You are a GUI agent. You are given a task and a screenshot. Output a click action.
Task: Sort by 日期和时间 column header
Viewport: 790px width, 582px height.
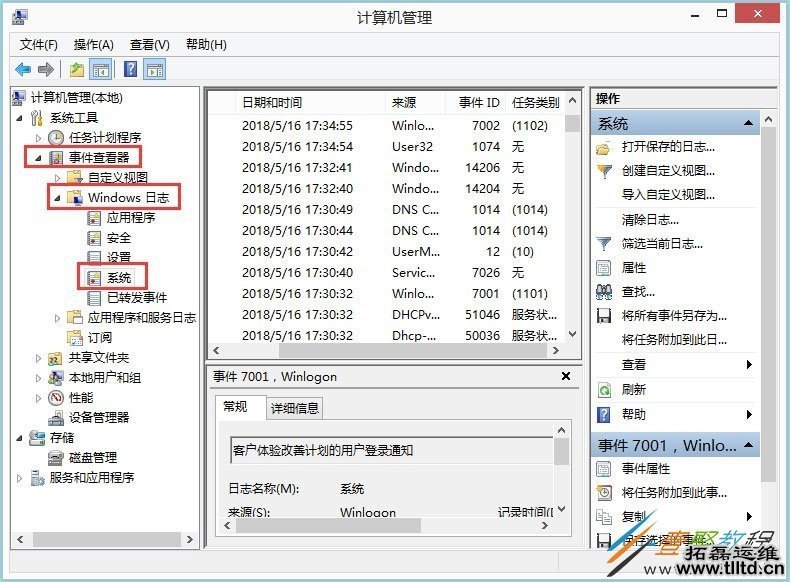point(311,103)
